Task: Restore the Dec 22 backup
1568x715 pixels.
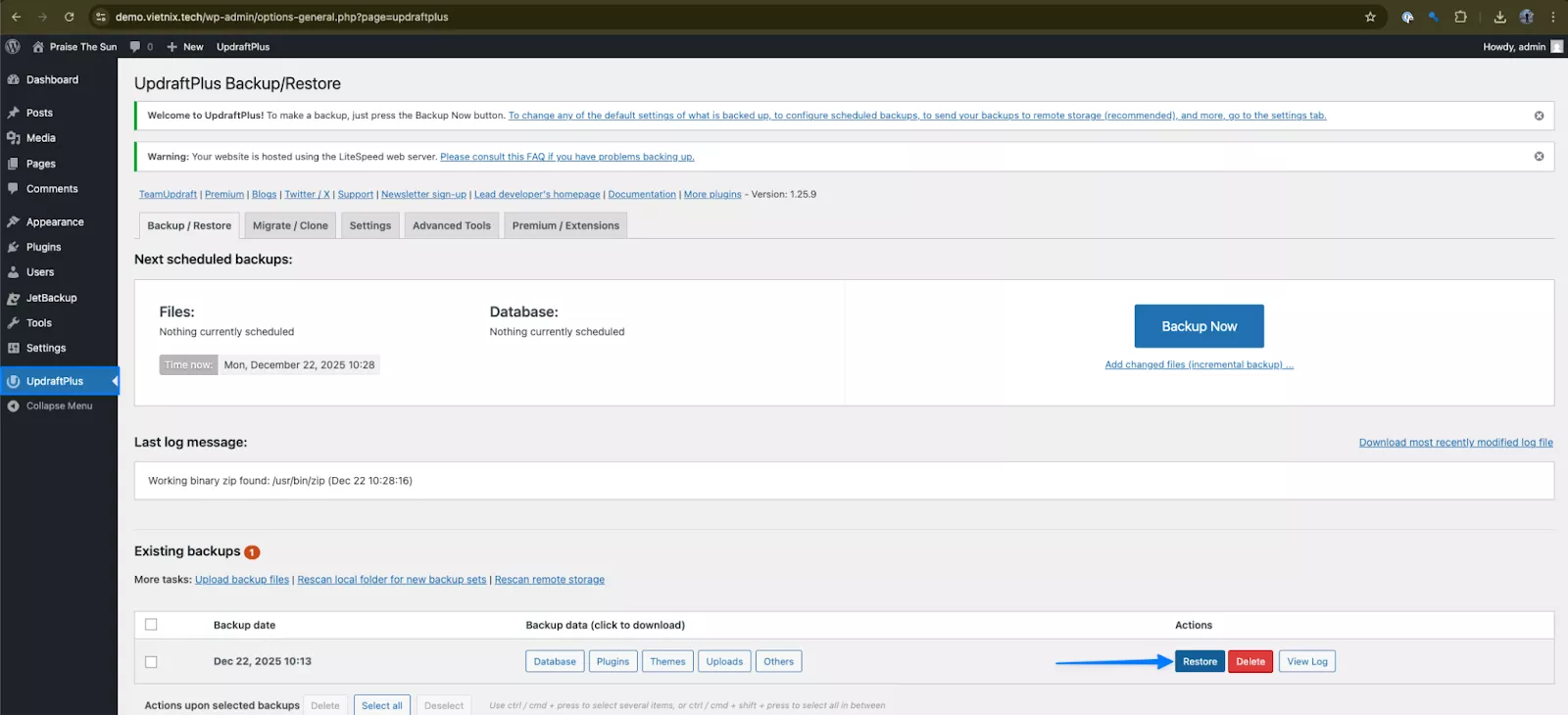Action: tap(1200, 662)
